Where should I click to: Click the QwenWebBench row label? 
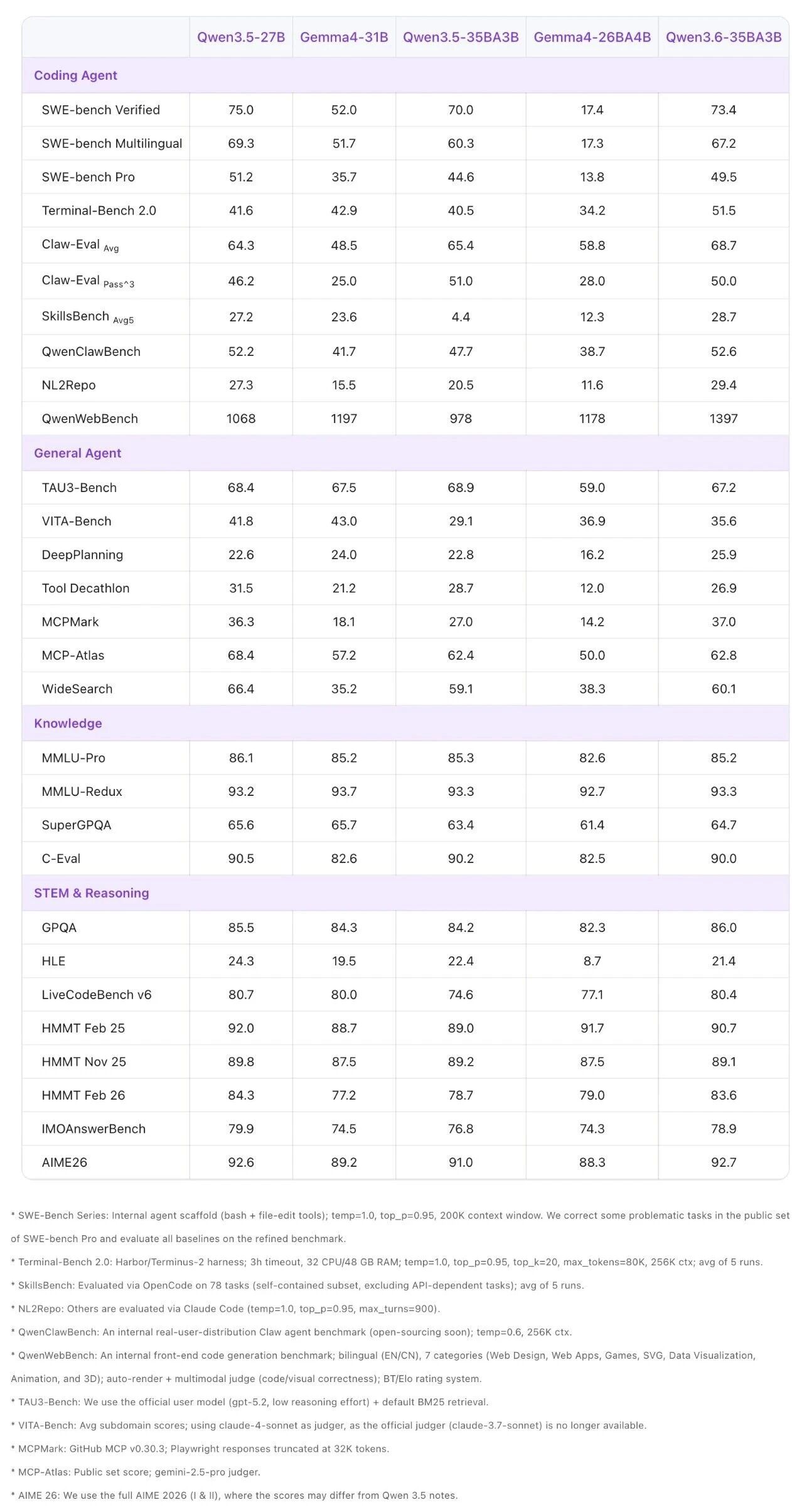(x=90, y=419)
